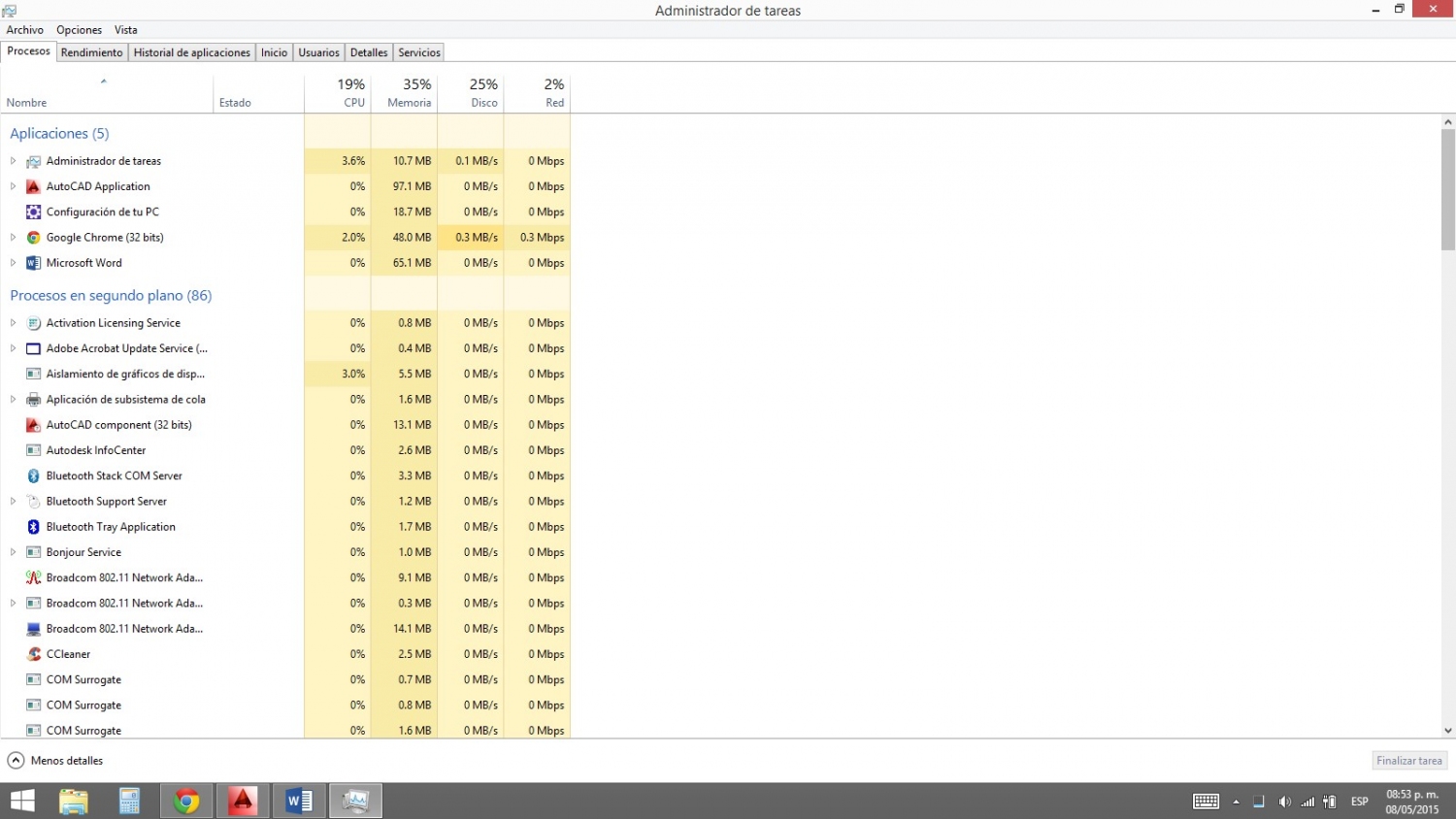
Task: Click the Finalizar tarea button
Action: point(1409,761)
